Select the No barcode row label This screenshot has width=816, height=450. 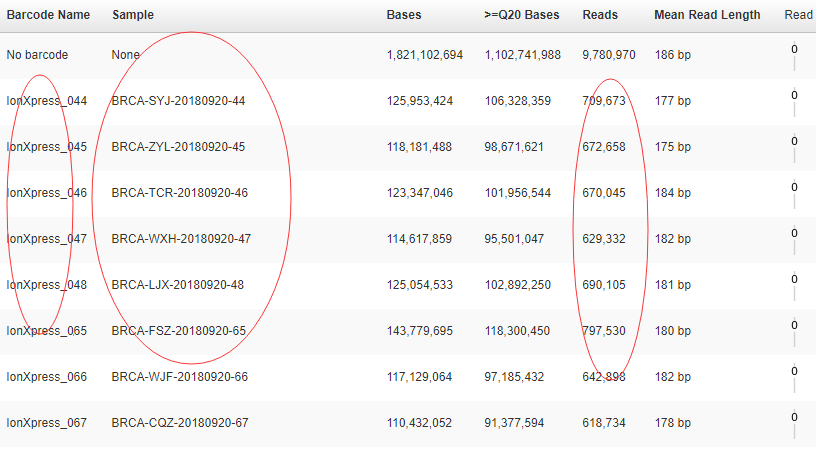[x=37, y=55]
